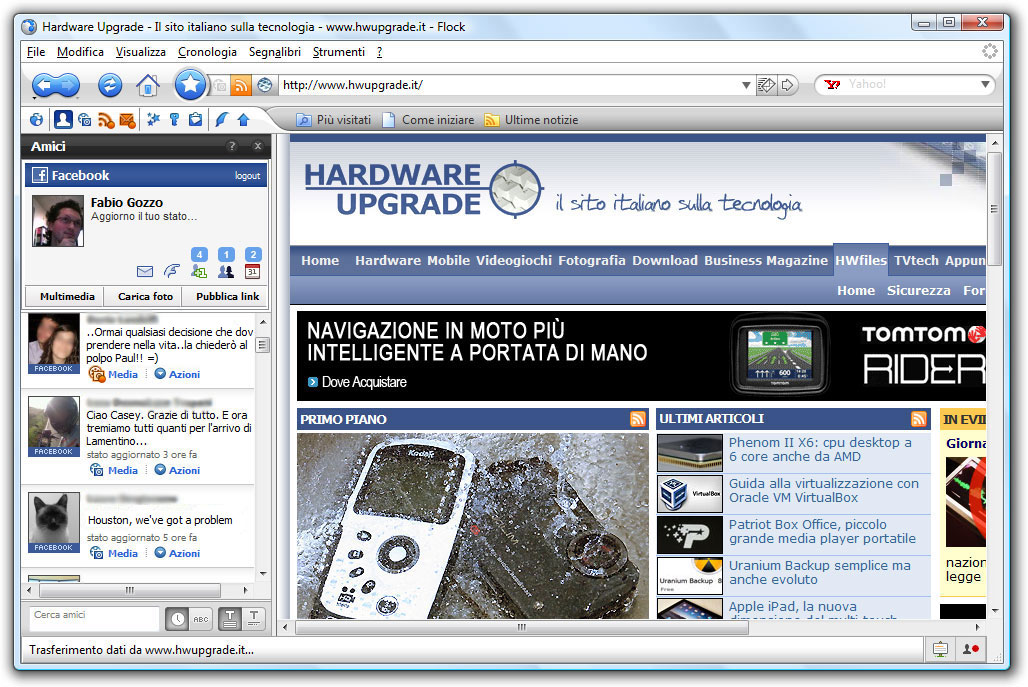Click Media under the Ciao Casey post
Image resolution: width=1028 pixels, height=687 pixels.
point(113,470)
